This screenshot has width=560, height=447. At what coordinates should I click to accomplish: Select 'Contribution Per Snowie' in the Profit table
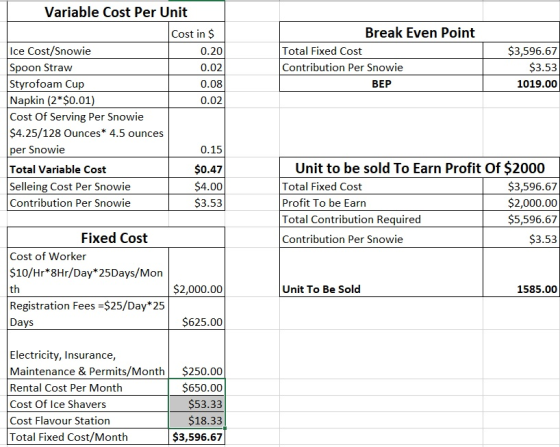(x=381, y=238)
